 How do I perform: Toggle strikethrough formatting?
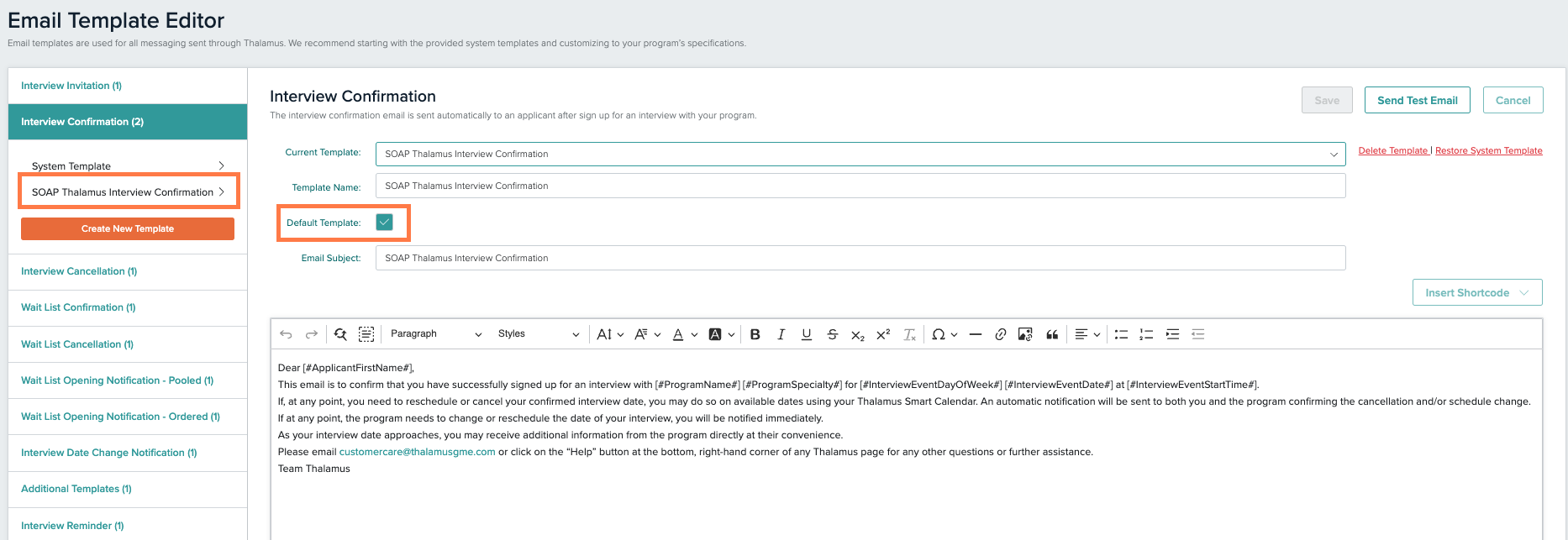point(832,334)
